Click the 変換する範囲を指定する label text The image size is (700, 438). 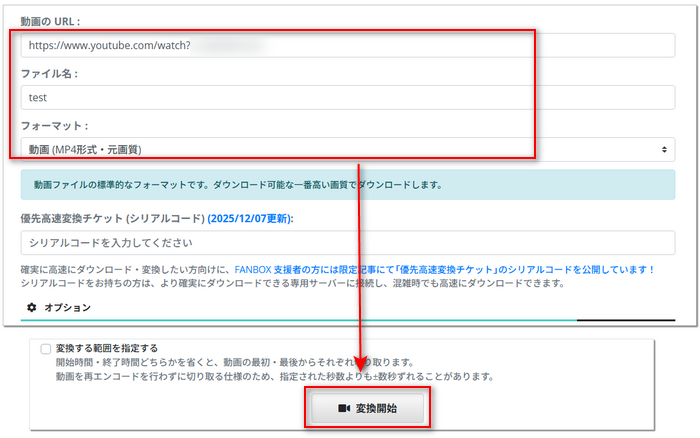click(x=107, y=348)
